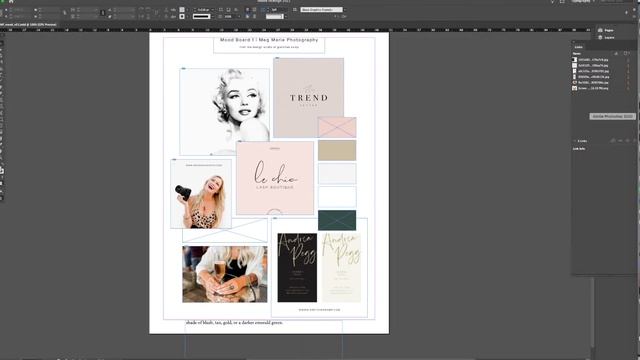Open the Pages panel
This screenshot has height=360, width=640.
[606, 30]
